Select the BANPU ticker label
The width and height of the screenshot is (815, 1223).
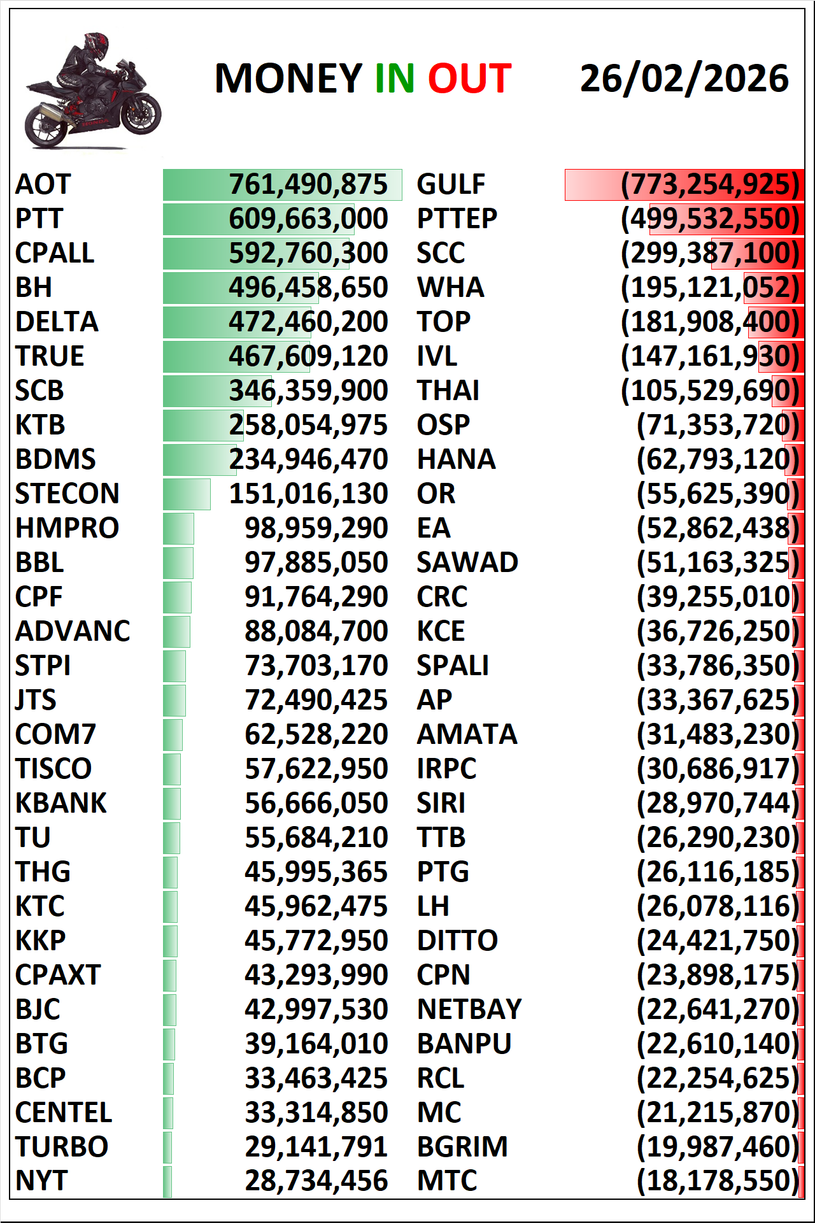tap(464, 1044)
